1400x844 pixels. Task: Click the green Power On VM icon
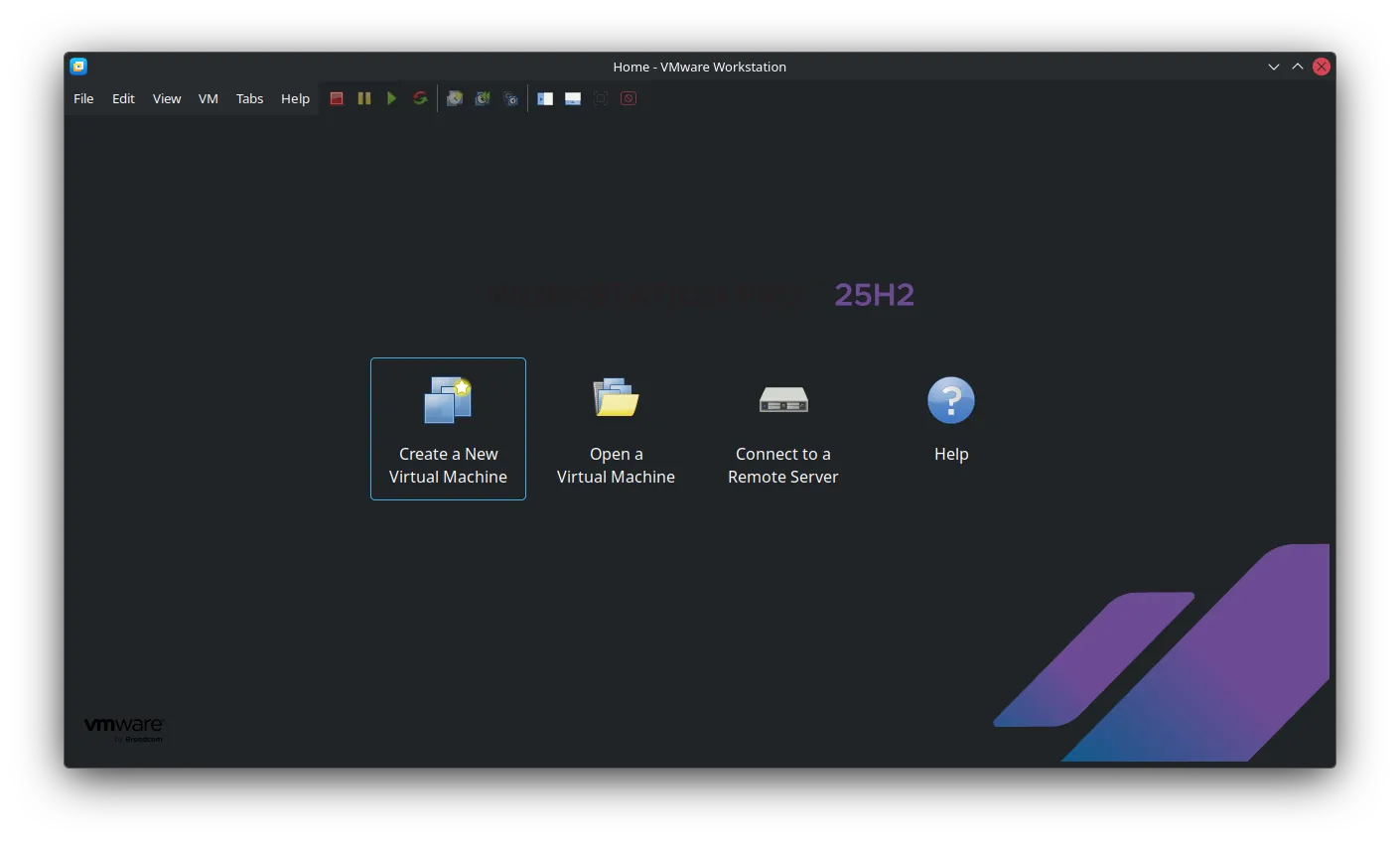391,97
